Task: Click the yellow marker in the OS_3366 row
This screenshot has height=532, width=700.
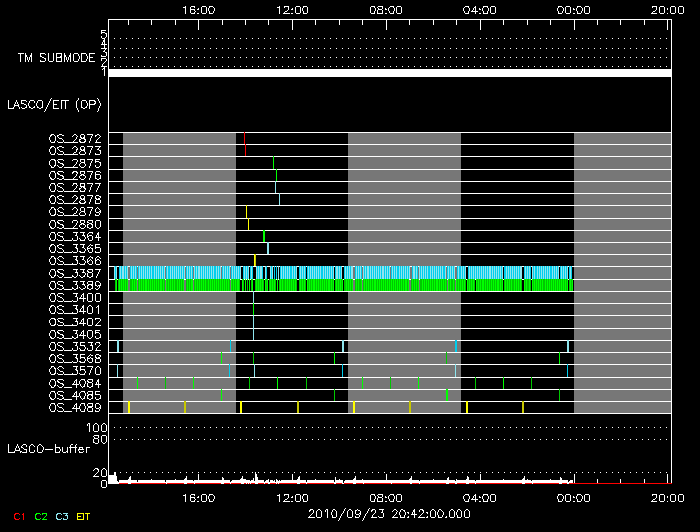Action: [x=255, y=260]
